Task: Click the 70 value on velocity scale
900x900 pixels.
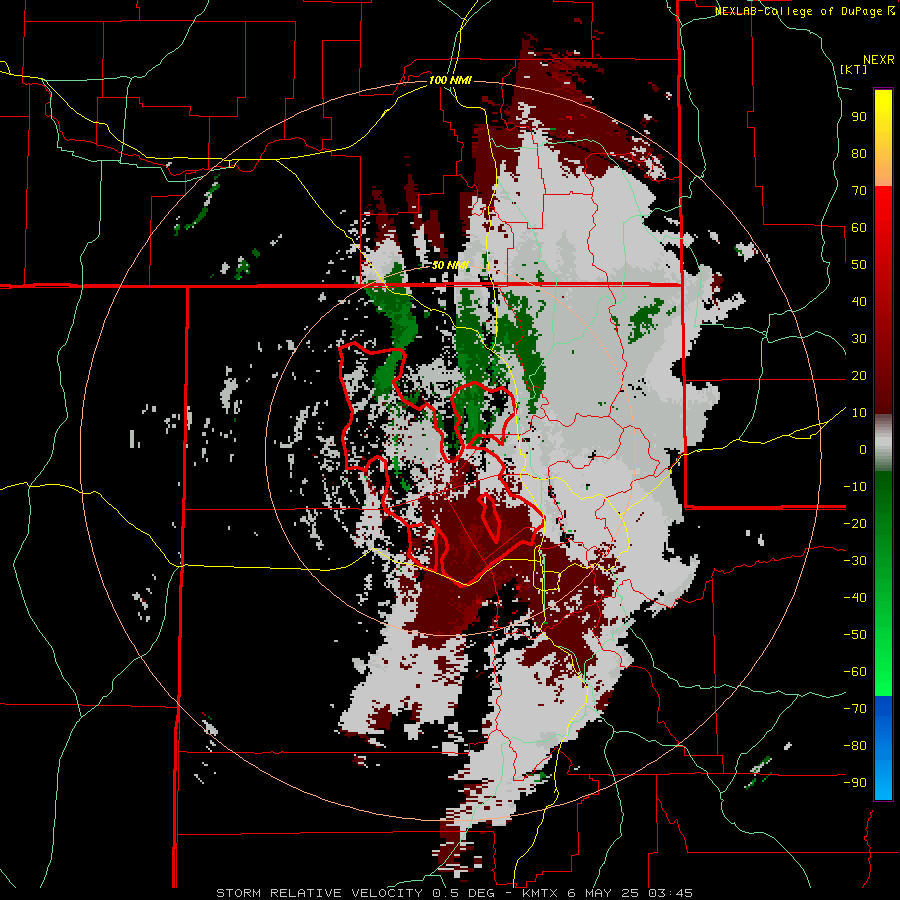Action: 859,191
